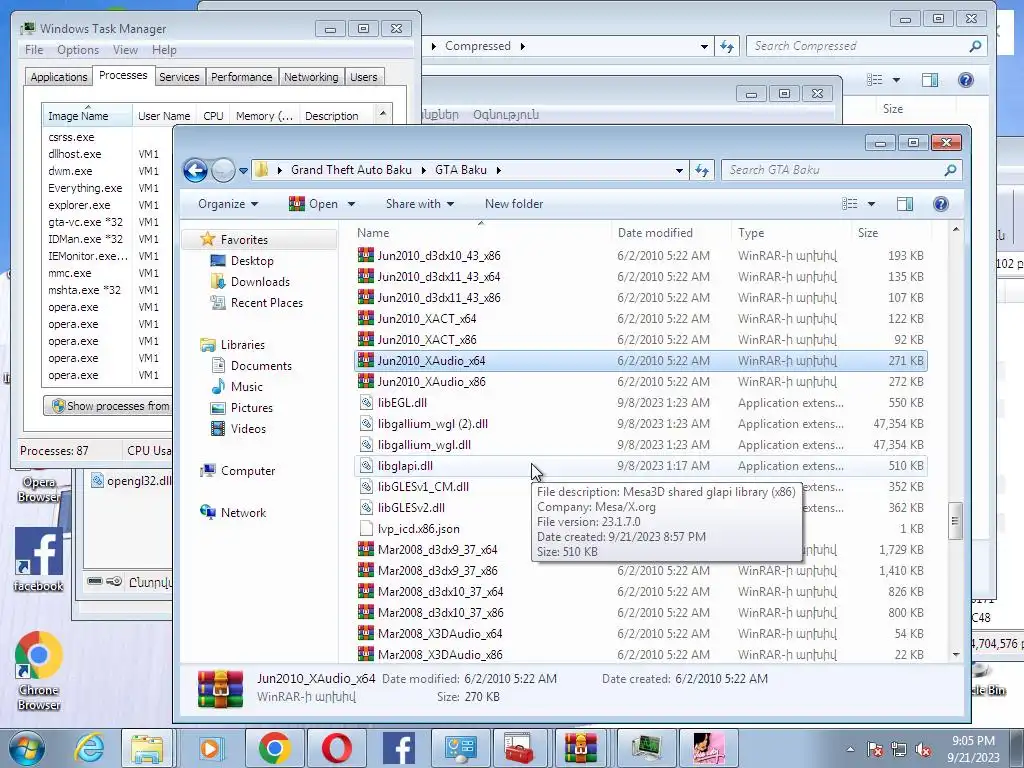Select the libEGL.dll file icon
Screen dimensions: 1024x768
(366, 403)
